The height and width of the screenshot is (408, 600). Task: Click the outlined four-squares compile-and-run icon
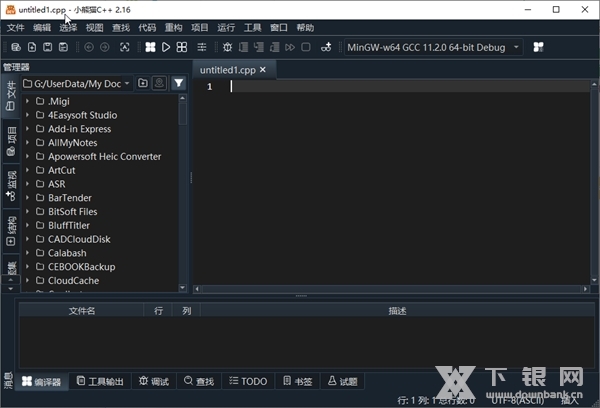pyautogui.click(x=182, y=47)
